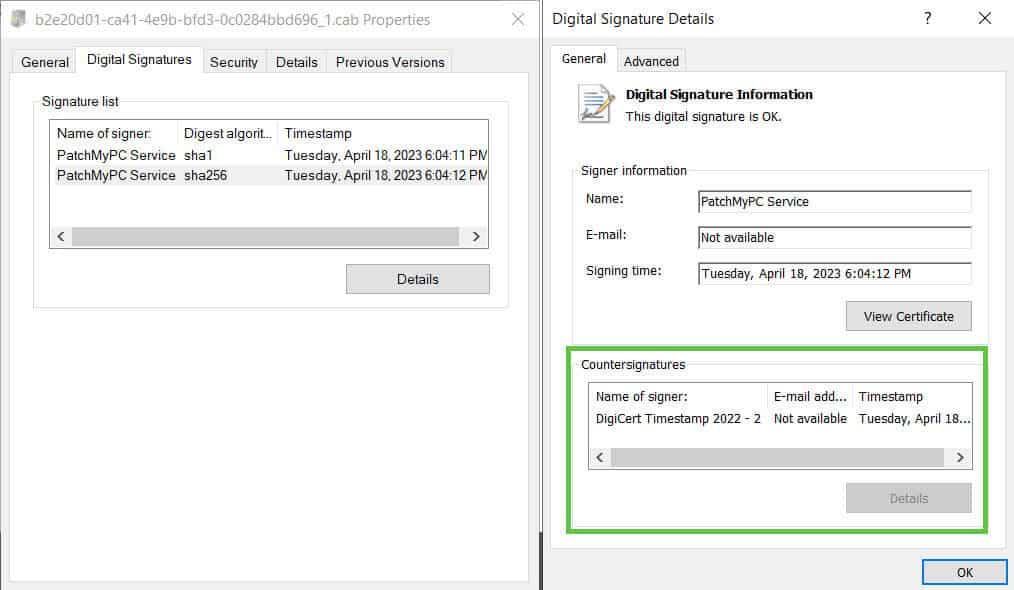Click the cab file icon in Properties title bar
1014x590 pixels.
[x=19, y=19]
